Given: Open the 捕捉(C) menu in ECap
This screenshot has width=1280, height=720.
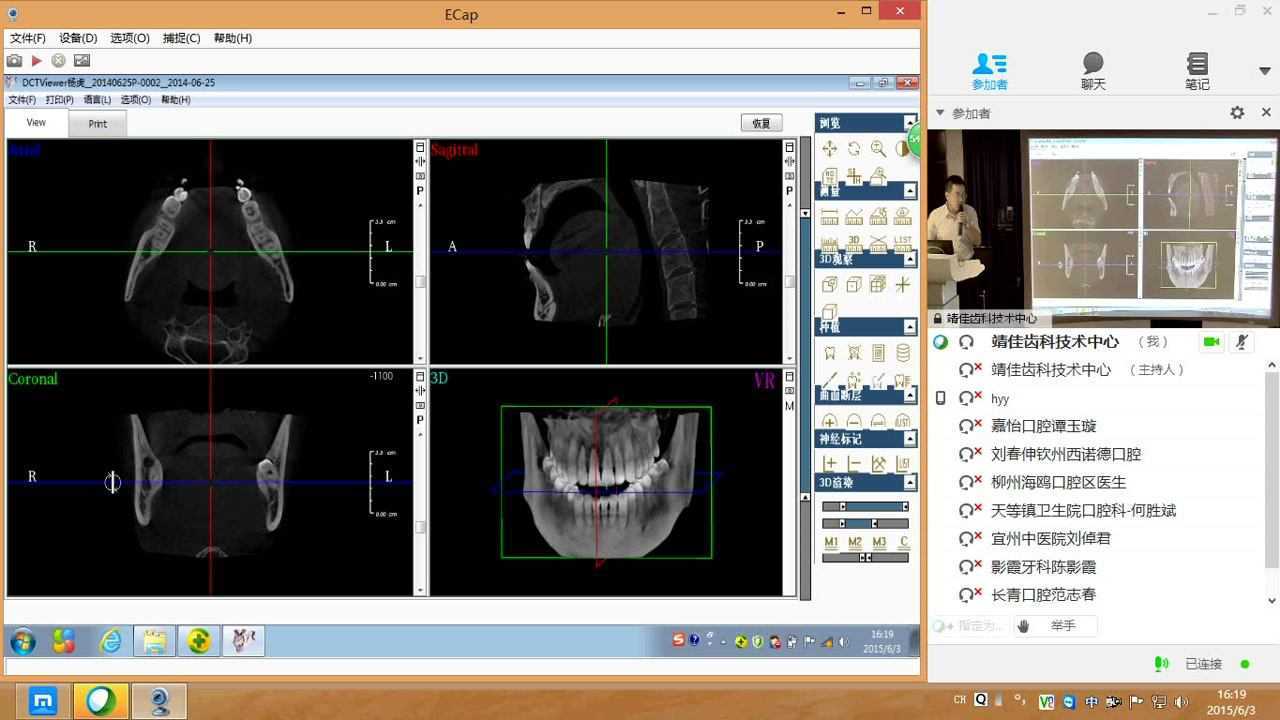Looking at the screenshot, I should point(181,38).
